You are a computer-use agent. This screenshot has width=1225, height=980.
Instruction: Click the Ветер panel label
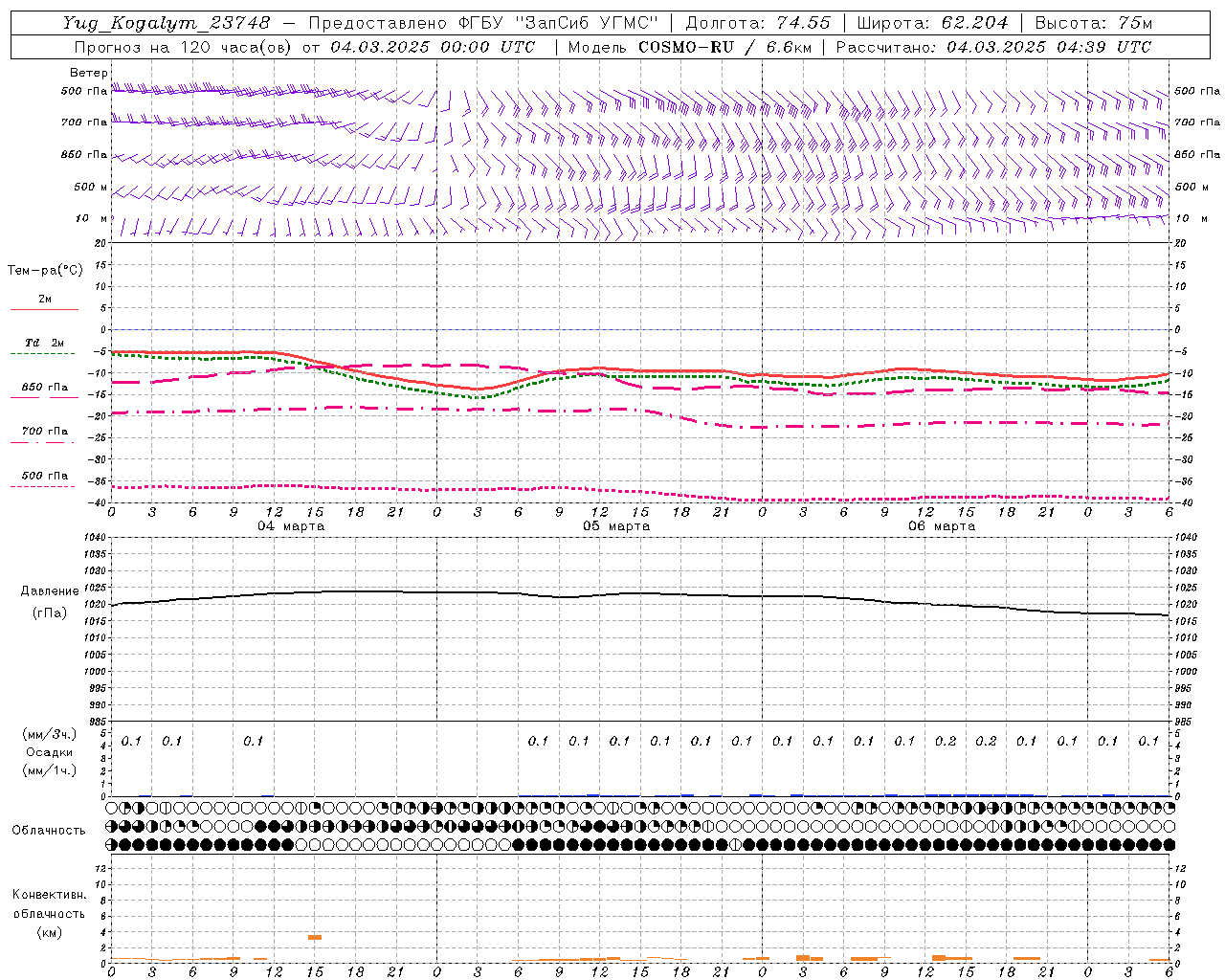89,73
